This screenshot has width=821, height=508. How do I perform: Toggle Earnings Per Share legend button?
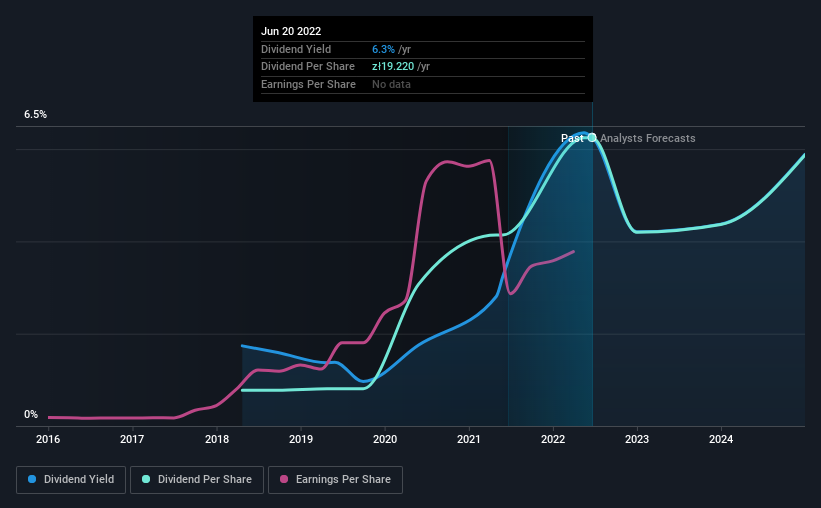(x=337, y=480)
